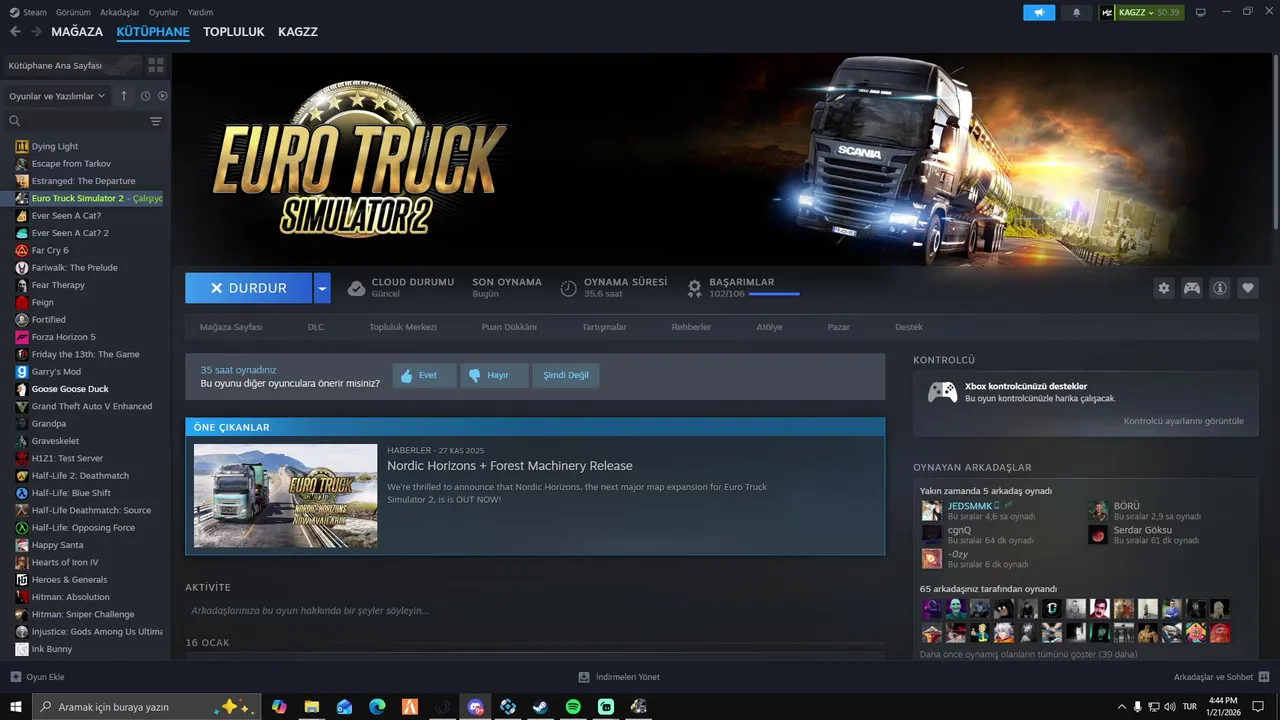Open Nordic Horizons + Forest Machinery headline

510,466
